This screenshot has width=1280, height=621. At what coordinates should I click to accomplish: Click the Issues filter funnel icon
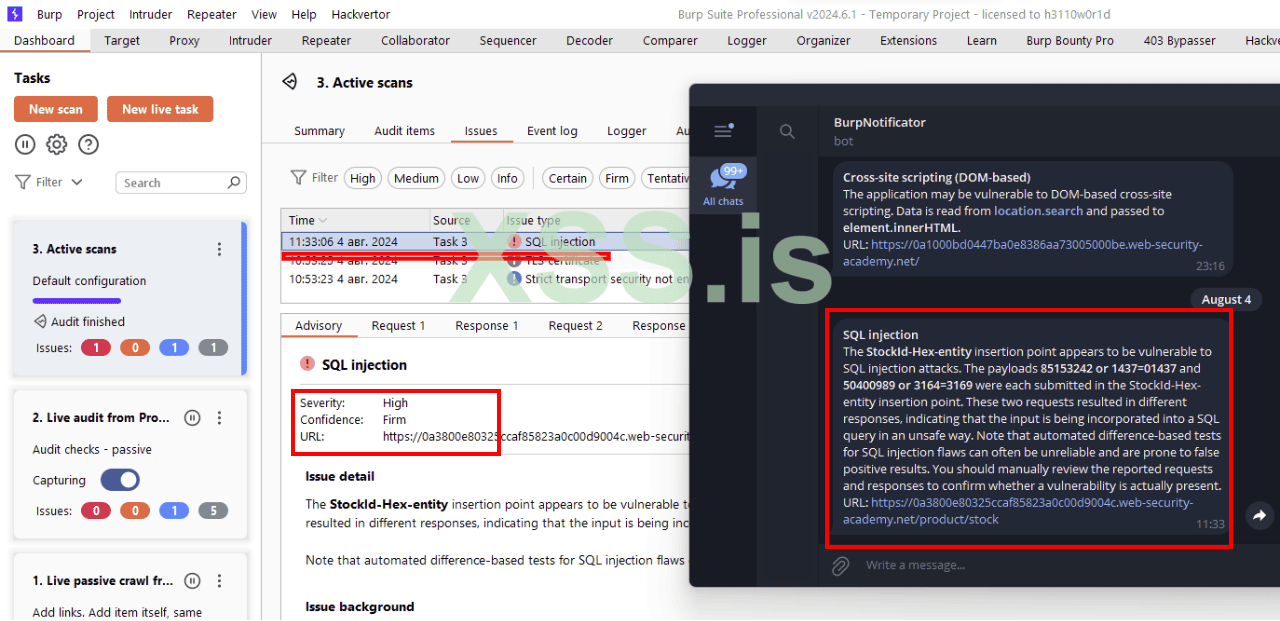tap(298, 177)
